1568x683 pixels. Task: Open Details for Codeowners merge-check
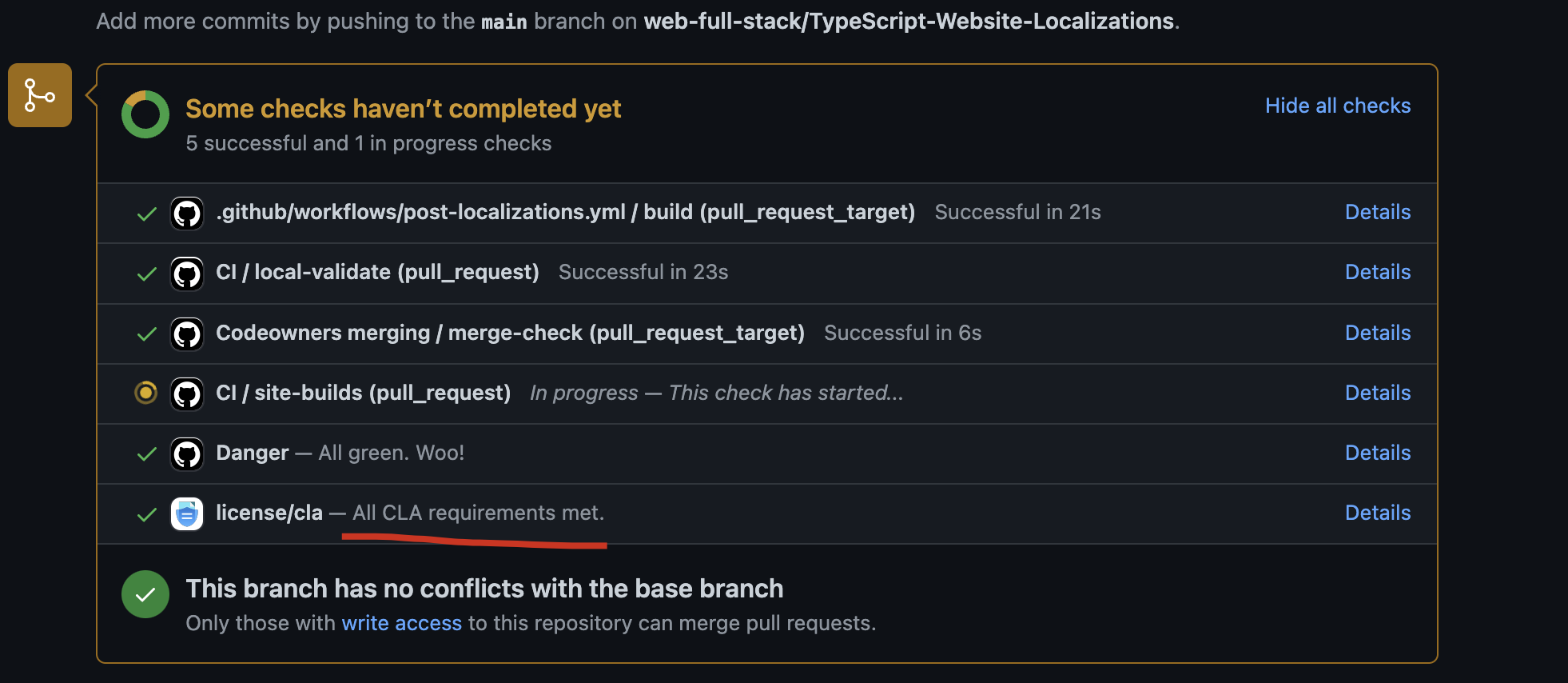click(x=1378, y=333)
